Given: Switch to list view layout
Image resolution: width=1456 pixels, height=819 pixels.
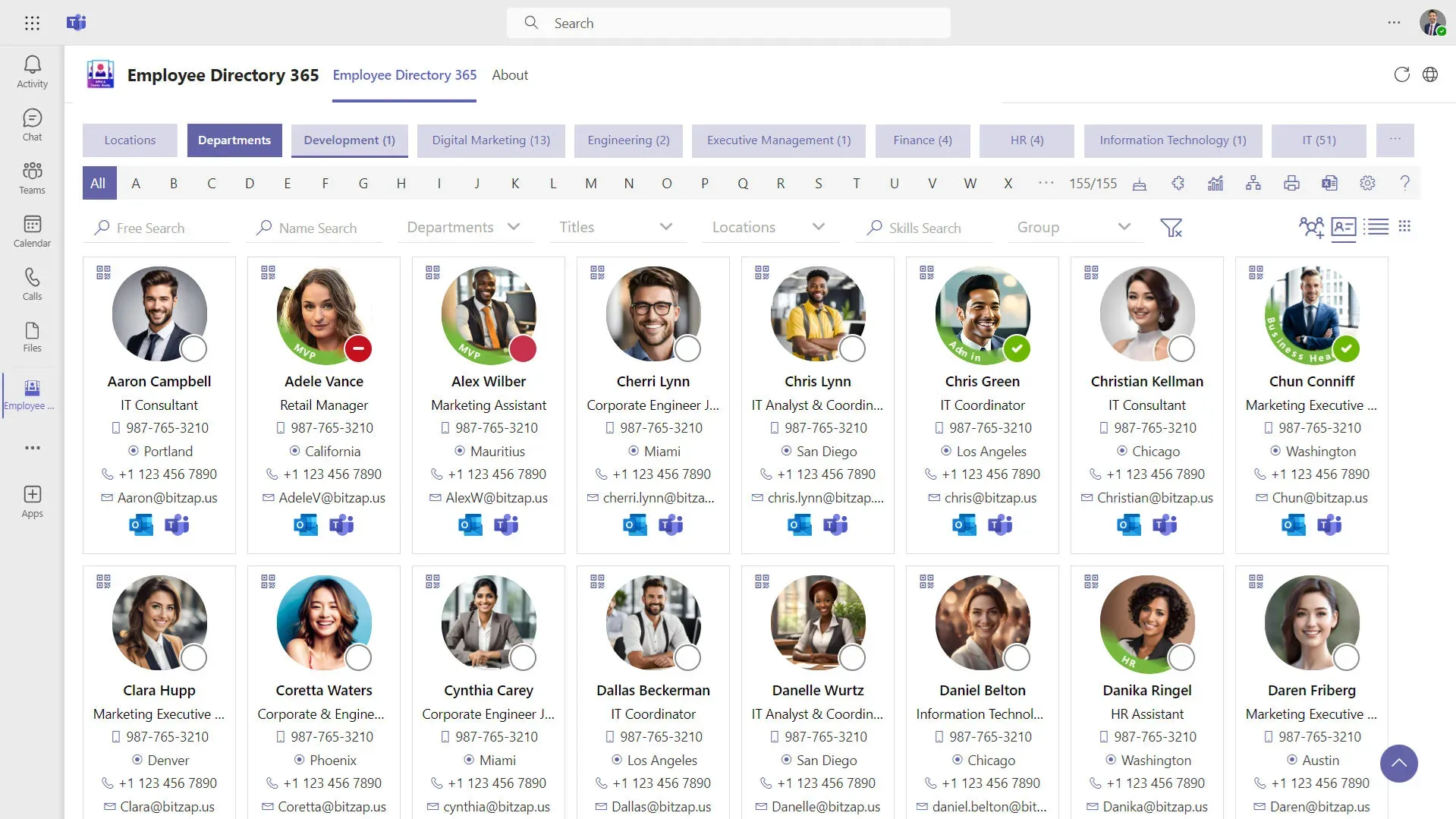Looking at the screenshot, I should (x=1376, y=227).
